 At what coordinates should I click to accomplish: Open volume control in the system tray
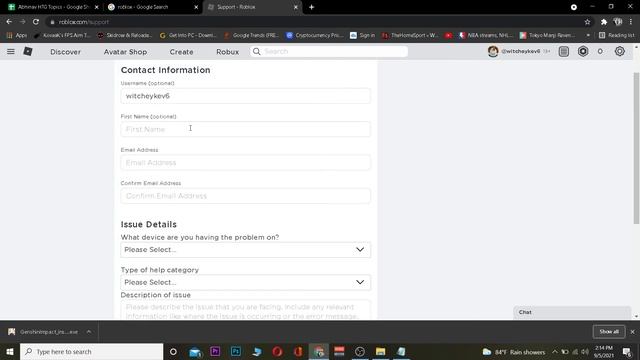tap(585, 351)
